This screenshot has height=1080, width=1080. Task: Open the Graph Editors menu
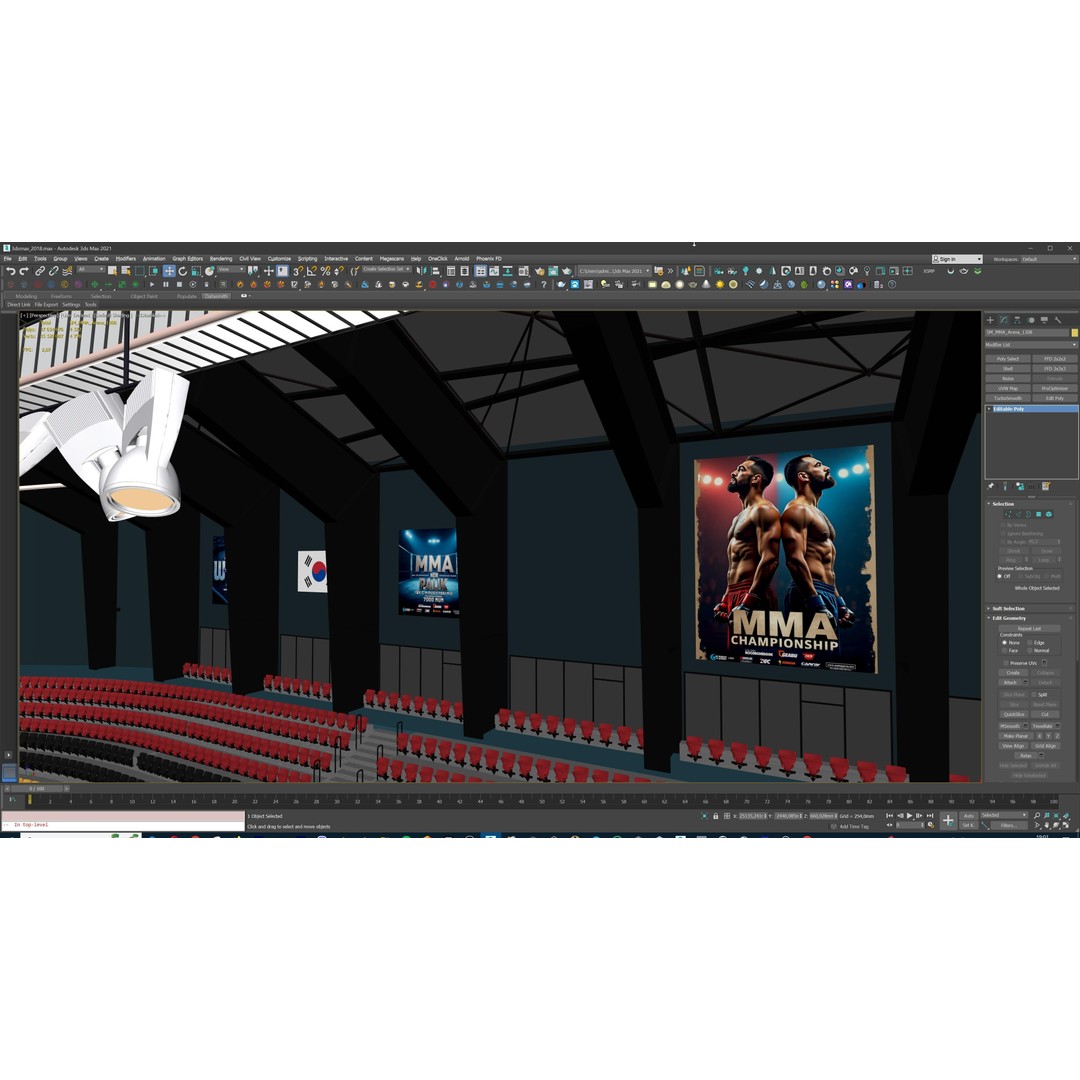[187, 259]
